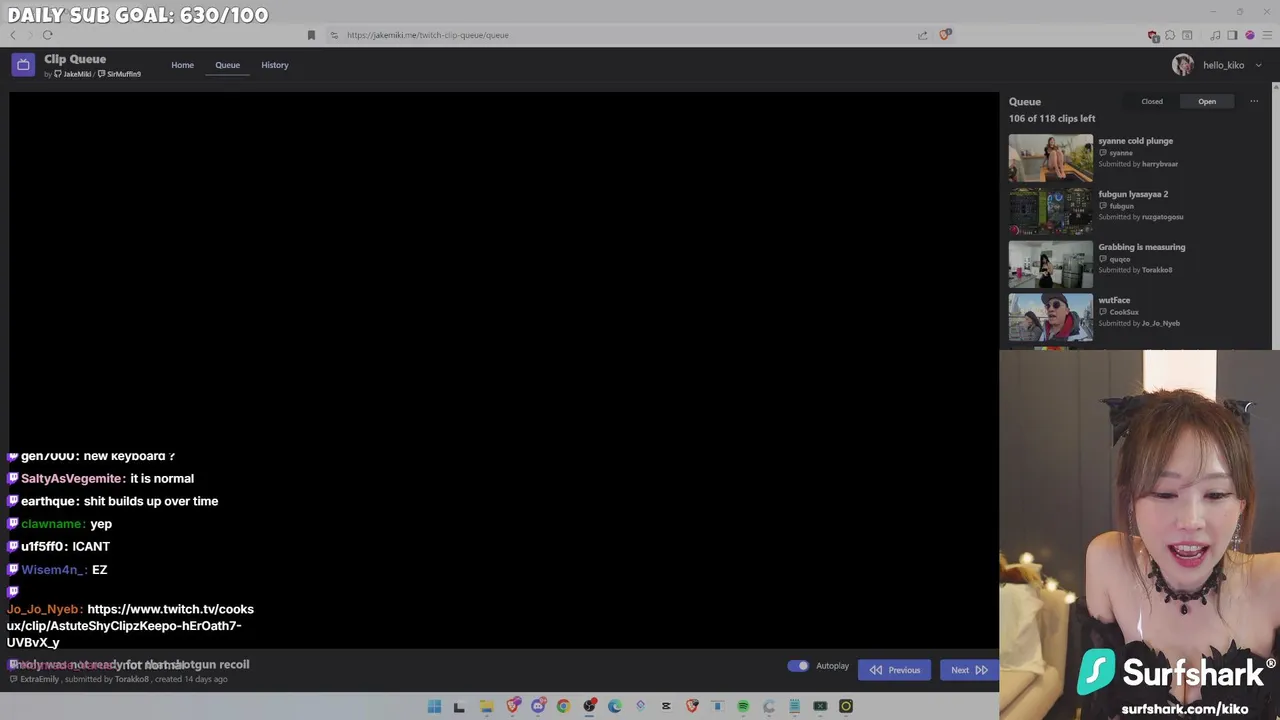Switch to the Queue tab
Viewport: 1280px width, 720px height.
click(x=227, y=65)
